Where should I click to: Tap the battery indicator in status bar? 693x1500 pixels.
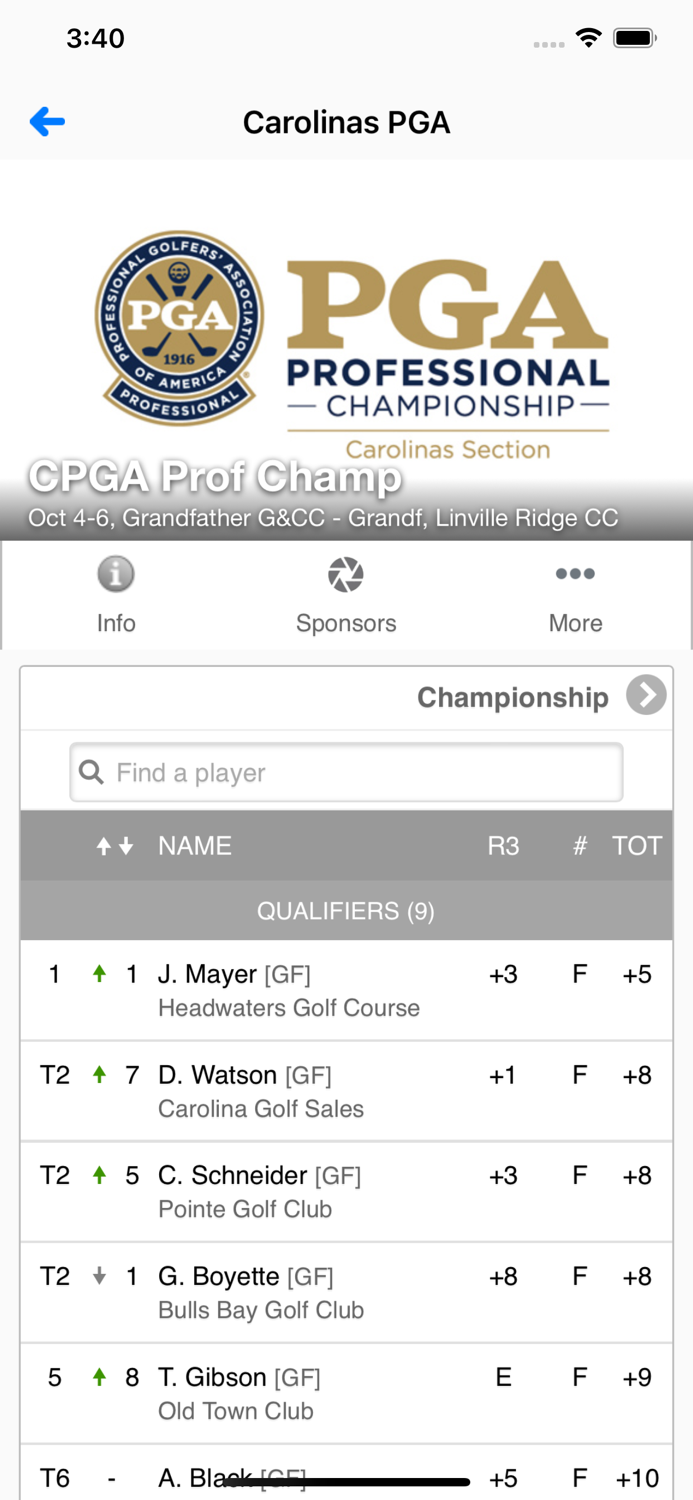point(634,37)
